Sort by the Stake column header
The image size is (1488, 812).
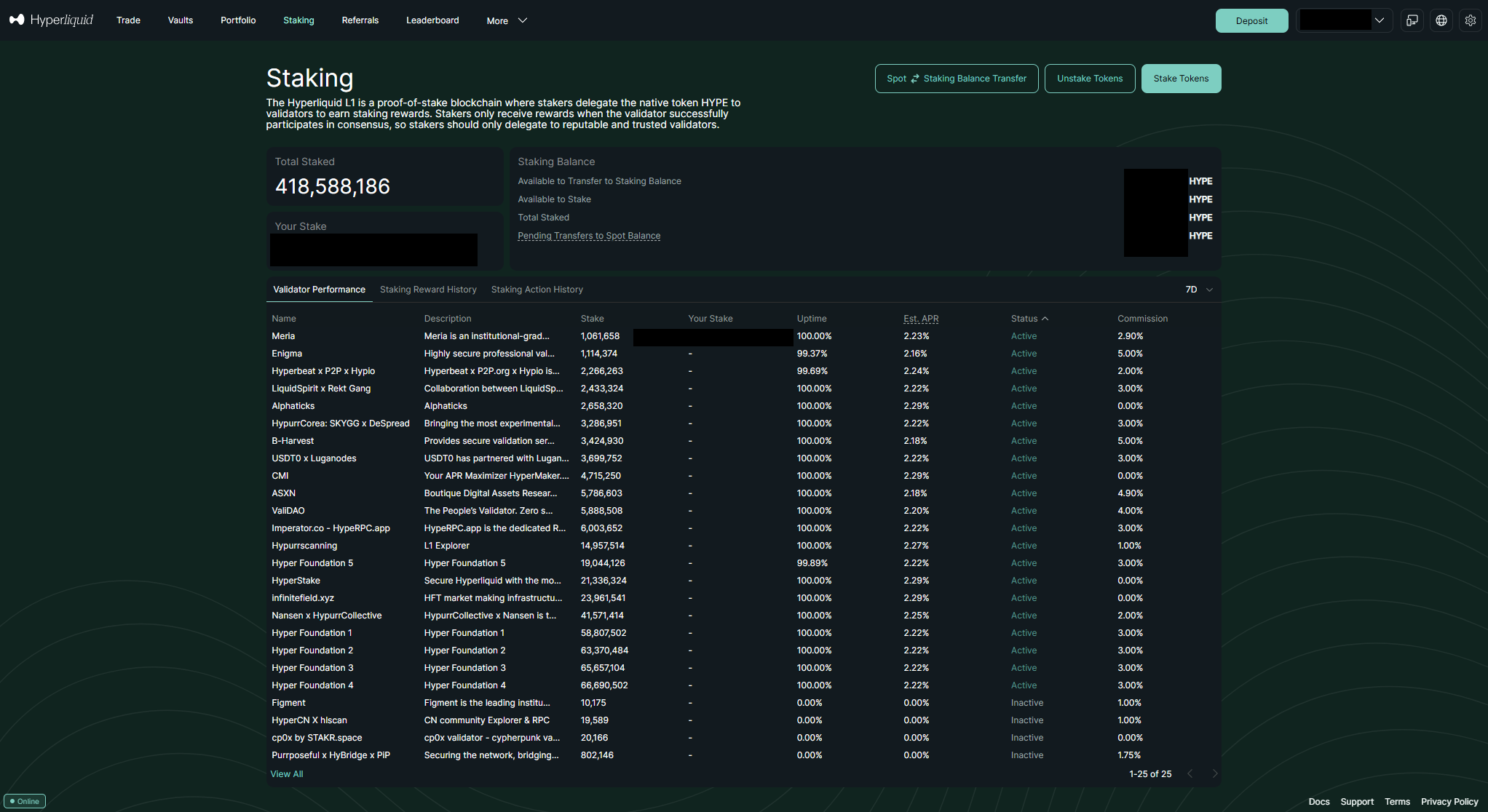tap(592, 319)
